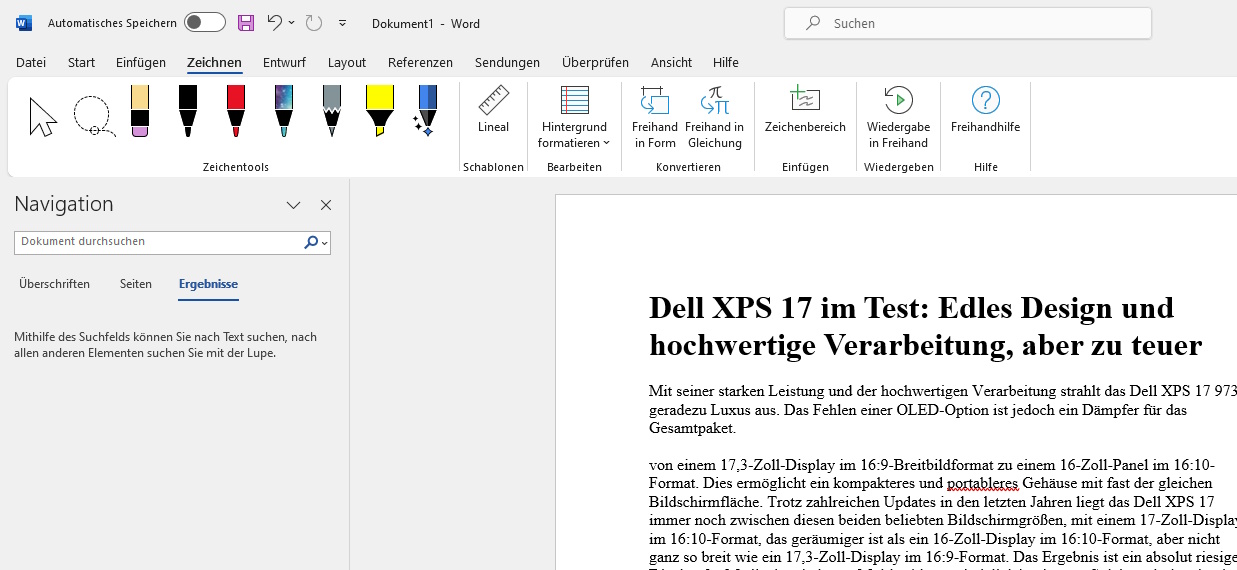Select the galaxy-pattern pen

point(284,111)
